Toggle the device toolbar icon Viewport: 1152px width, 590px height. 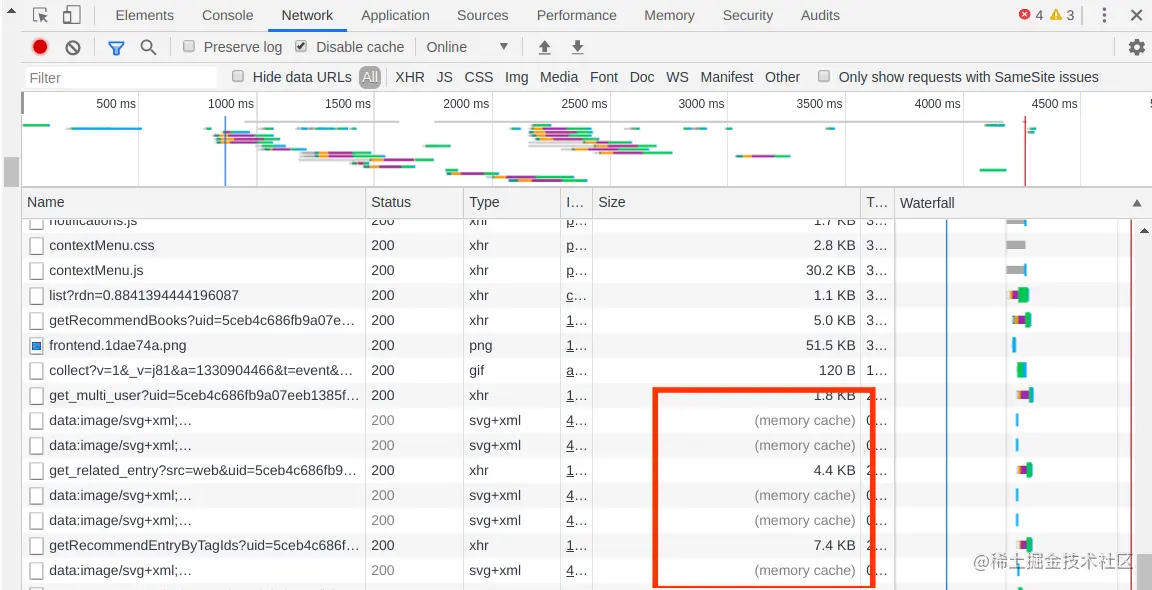[71, 15]
